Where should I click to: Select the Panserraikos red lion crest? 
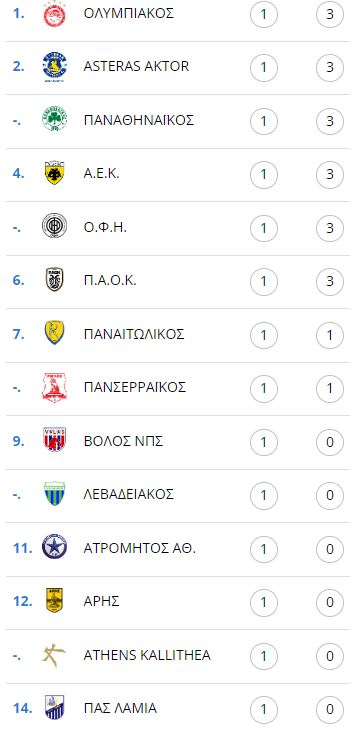click(x=54, y=387)
